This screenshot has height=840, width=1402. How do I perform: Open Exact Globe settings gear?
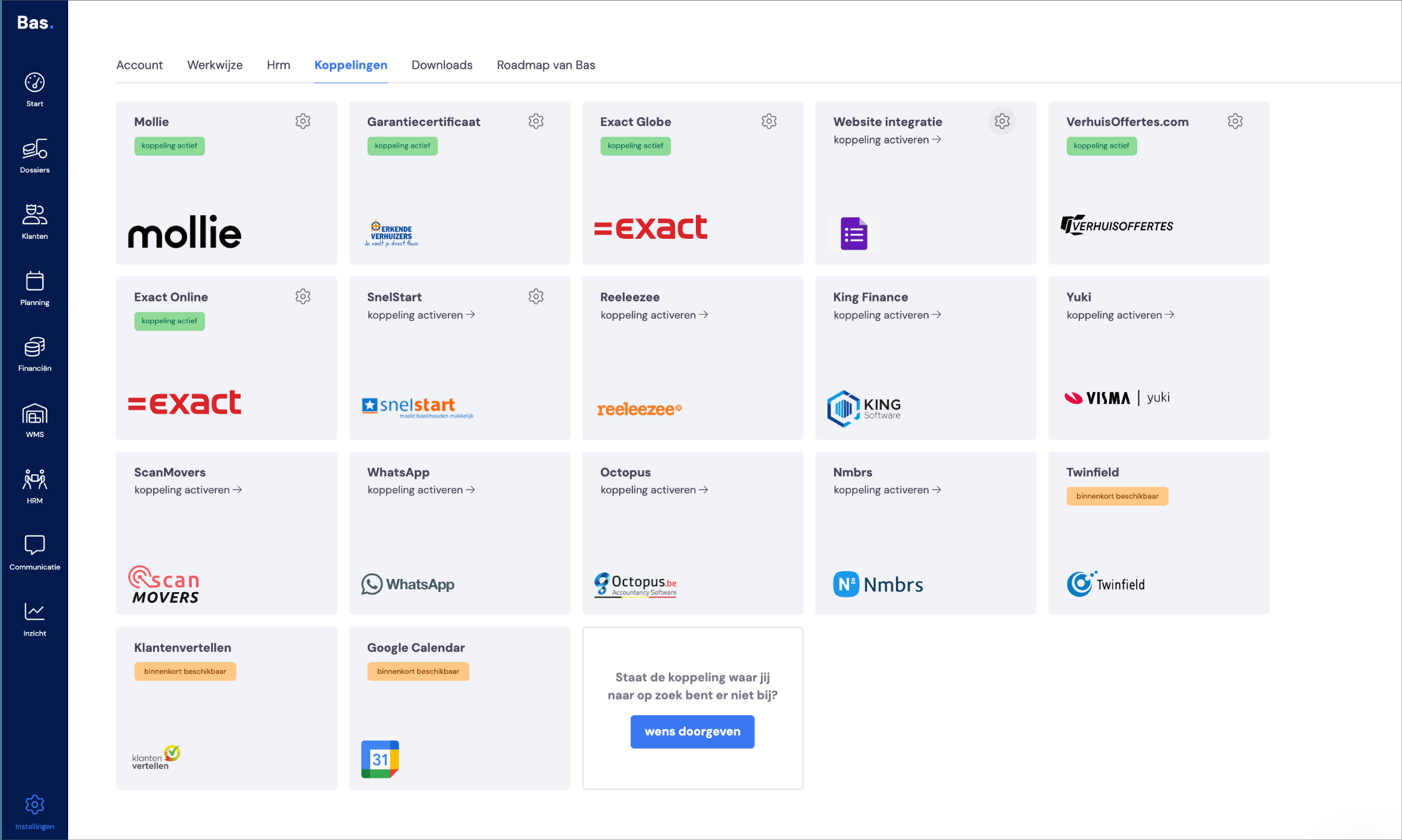tap(769, 121)
